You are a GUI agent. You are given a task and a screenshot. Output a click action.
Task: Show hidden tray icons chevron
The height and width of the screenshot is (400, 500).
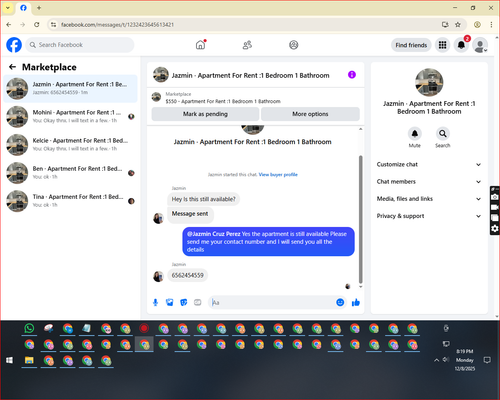click(436, 360)
